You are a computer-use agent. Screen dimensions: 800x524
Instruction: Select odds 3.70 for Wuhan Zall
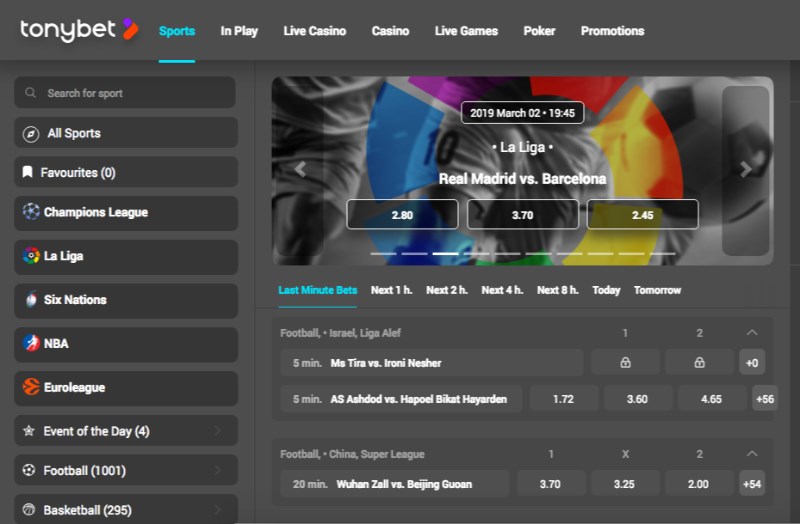551,483
